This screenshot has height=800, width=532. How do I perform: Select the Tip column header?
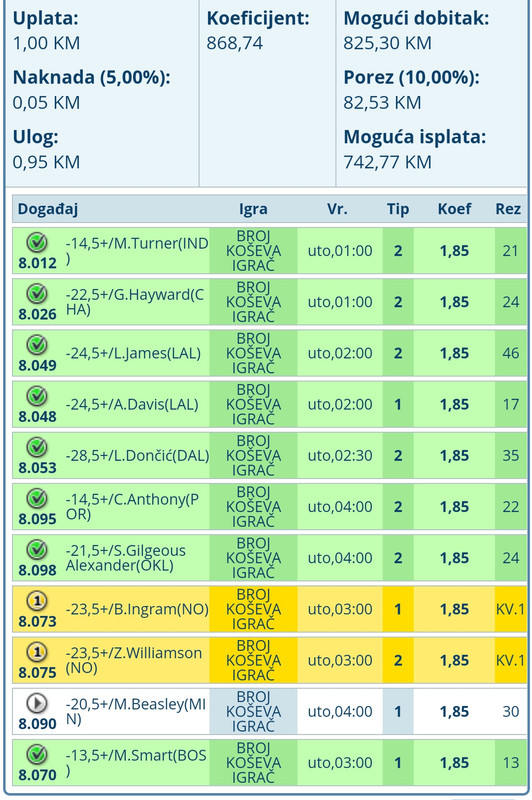pos(398,209)
